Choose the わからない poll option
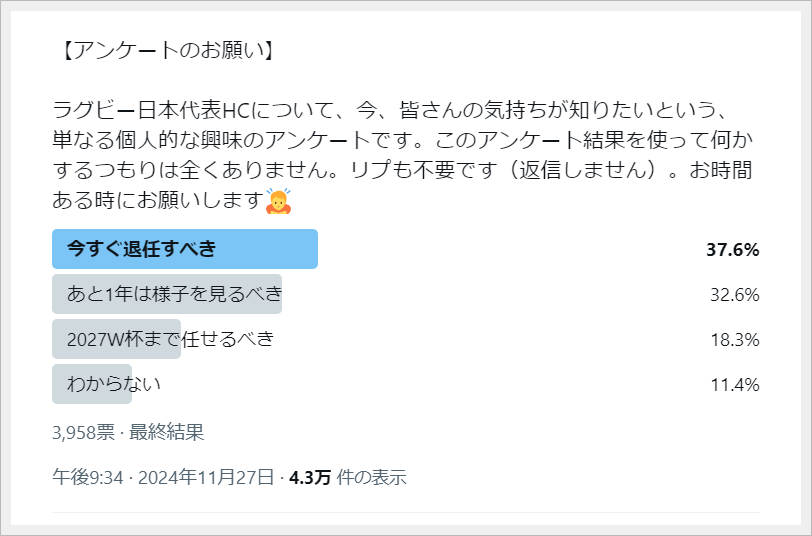Screen dimensions: 812x536 113,384
